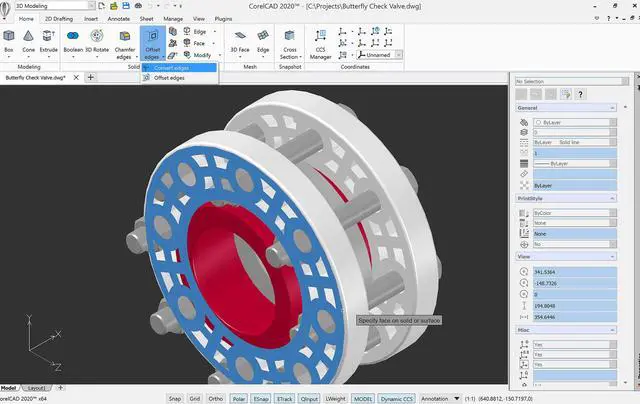Collapse the General properties section
The width and height of the screenshot is (640, 404).
coord(566,108)
